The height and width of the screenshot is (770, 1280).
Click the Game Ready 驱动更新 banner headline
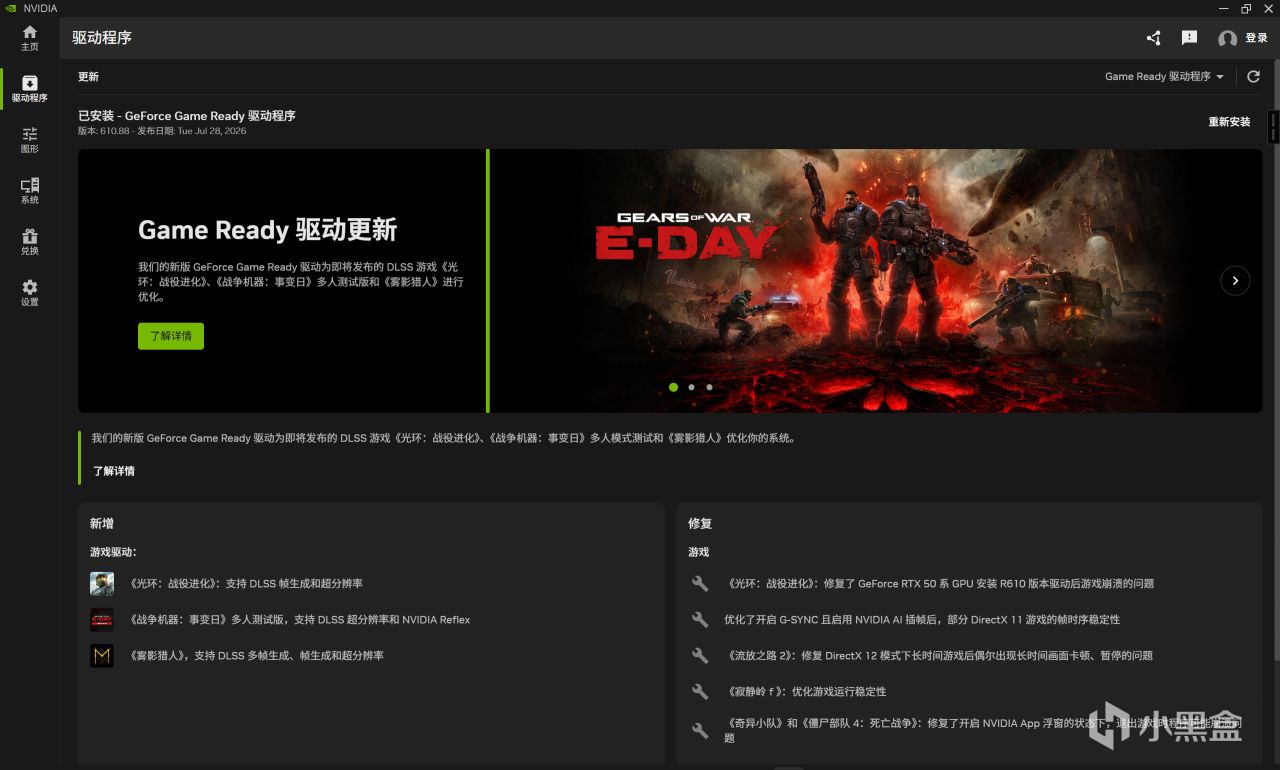pyautogui.click(x=267, y=230)
